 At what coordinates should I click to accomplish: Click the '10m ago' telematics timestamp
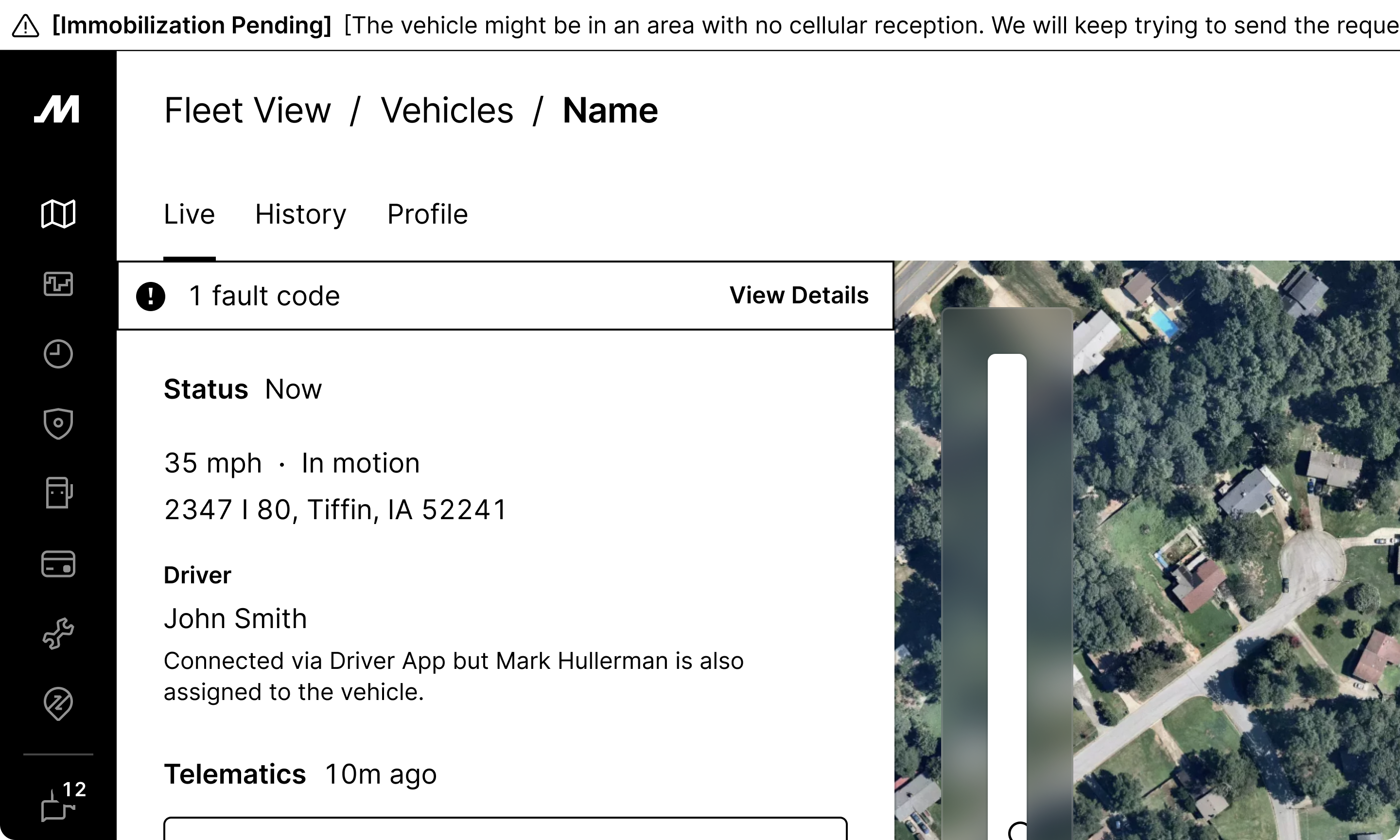pos(381,774)
